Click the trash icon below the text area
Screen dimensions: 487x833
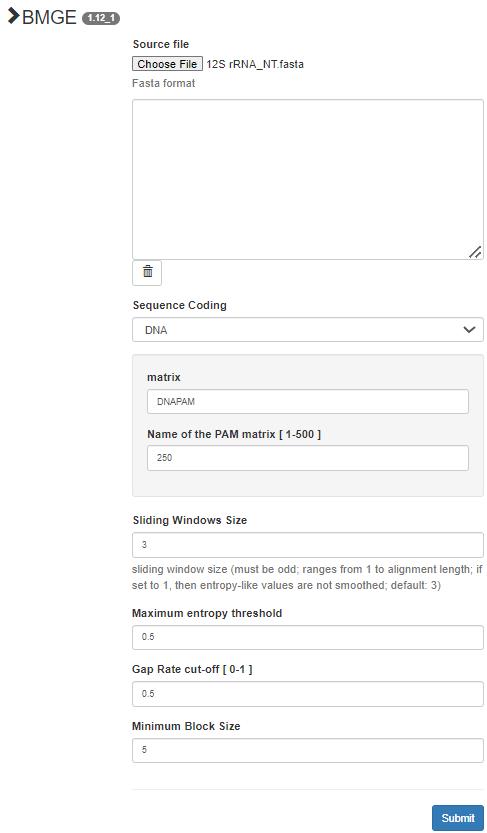click(x=147, y=273)
